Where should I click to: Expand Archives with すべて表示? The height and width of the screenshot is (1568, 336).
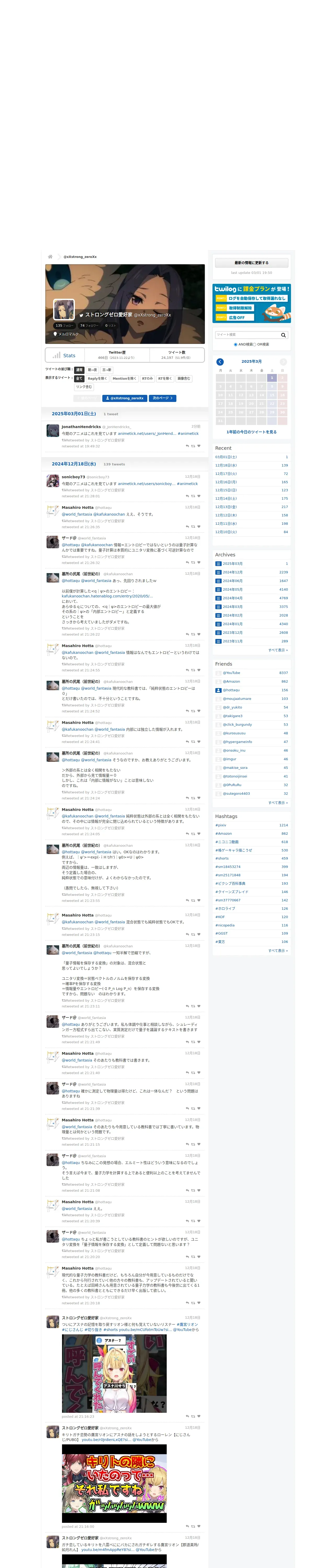tap(278, 650)
